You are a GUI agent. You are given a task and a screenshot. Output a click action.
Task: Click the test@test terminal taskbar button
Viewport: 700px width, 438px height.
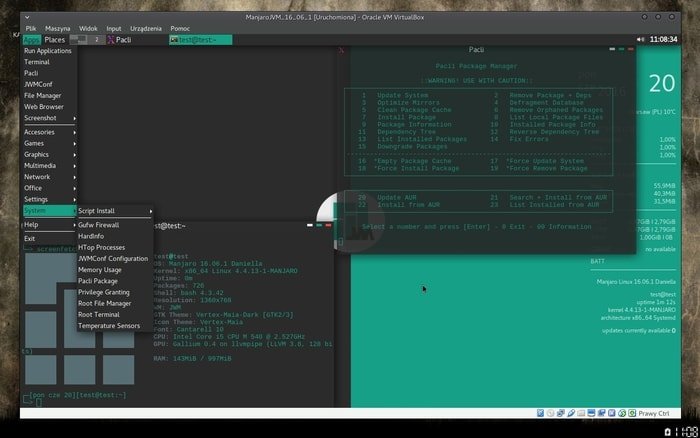tap(200, 40)
